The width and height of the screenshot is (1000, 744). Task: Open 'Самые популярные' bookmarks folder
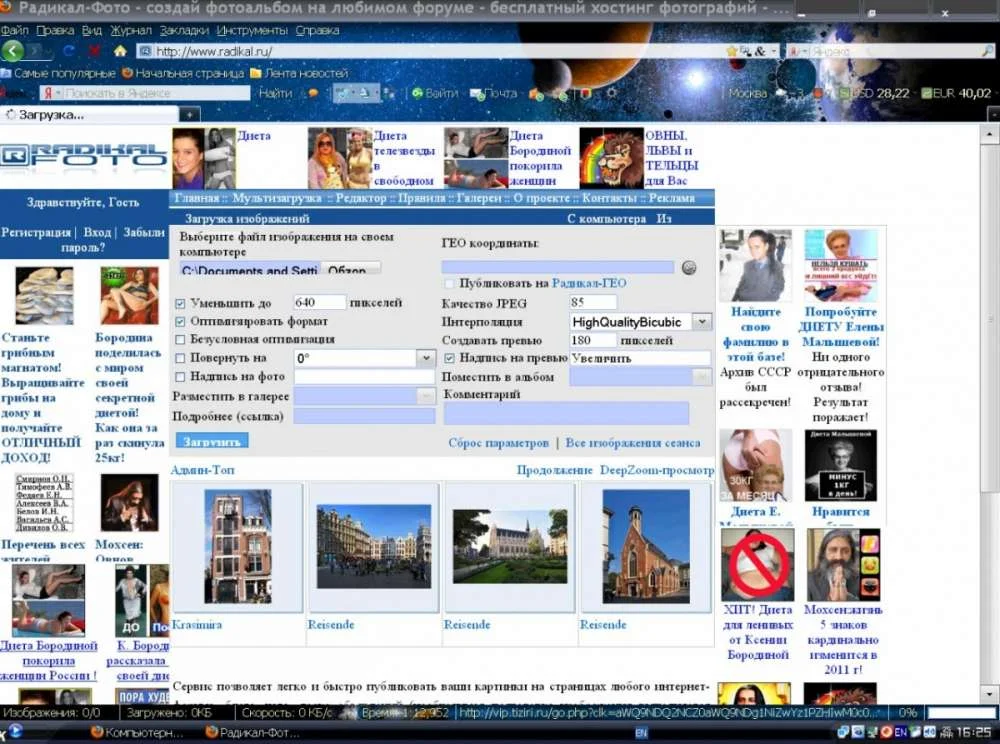[x=58, y=73]
